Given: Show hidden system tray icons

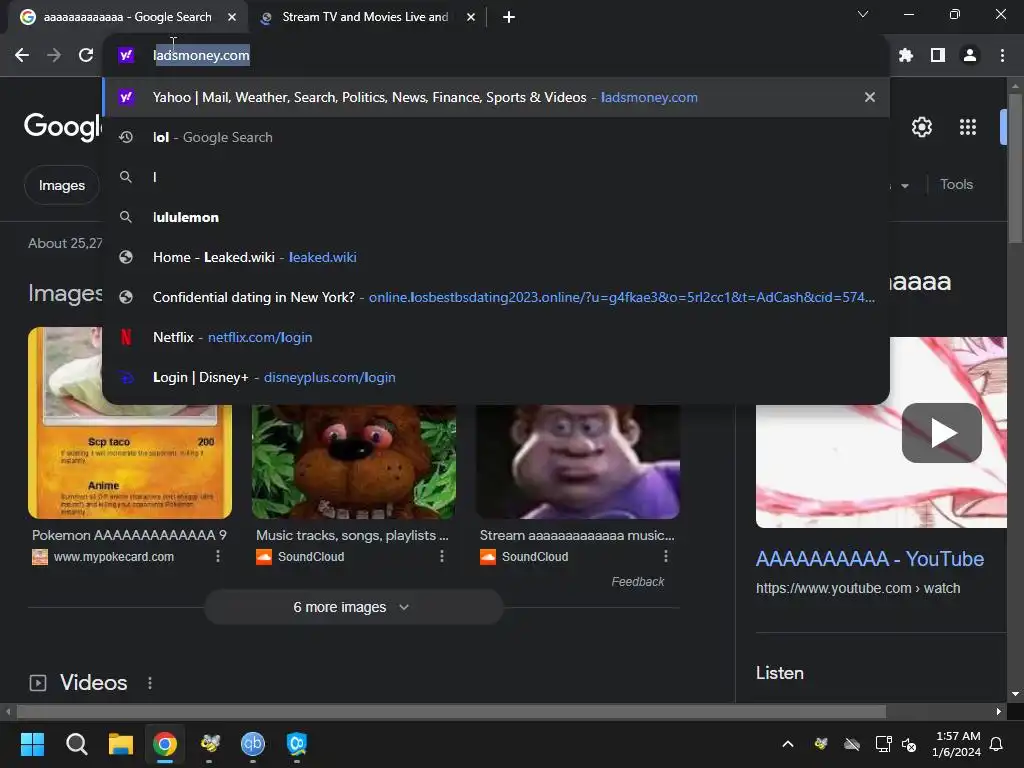Looking at the screenshot, I should (x=788, y=744).
